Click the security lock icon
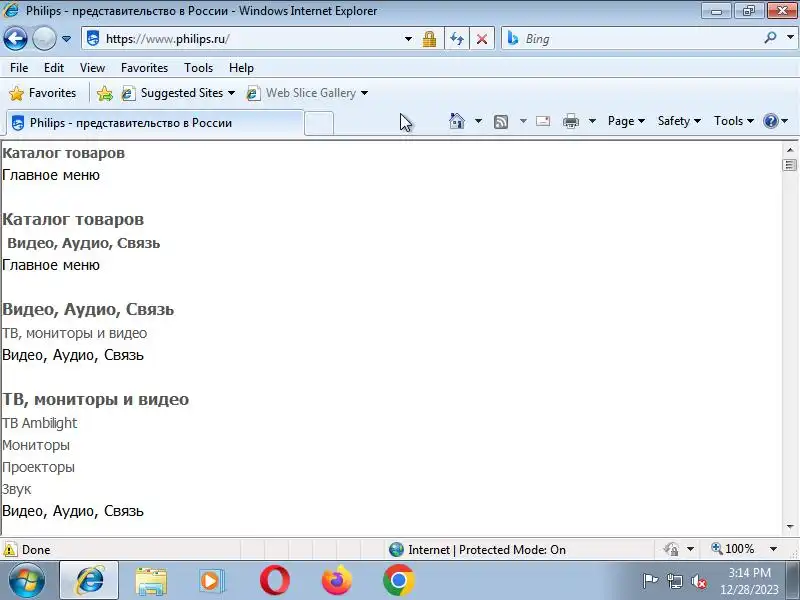This screenshot has height=600, width=800. point(430,39)
